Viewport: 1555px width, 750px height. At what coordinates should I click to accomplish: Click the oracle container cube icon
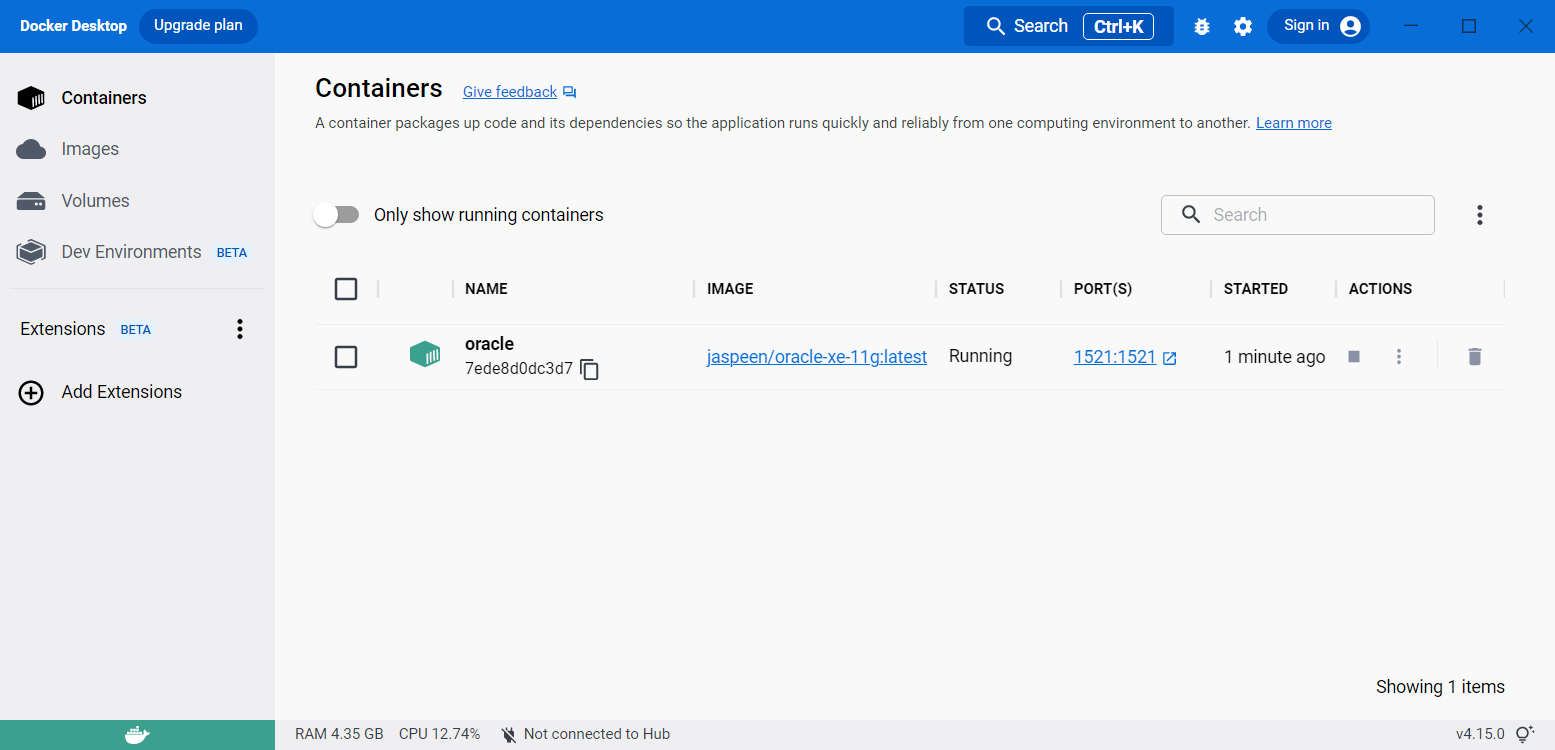(425, 354)
